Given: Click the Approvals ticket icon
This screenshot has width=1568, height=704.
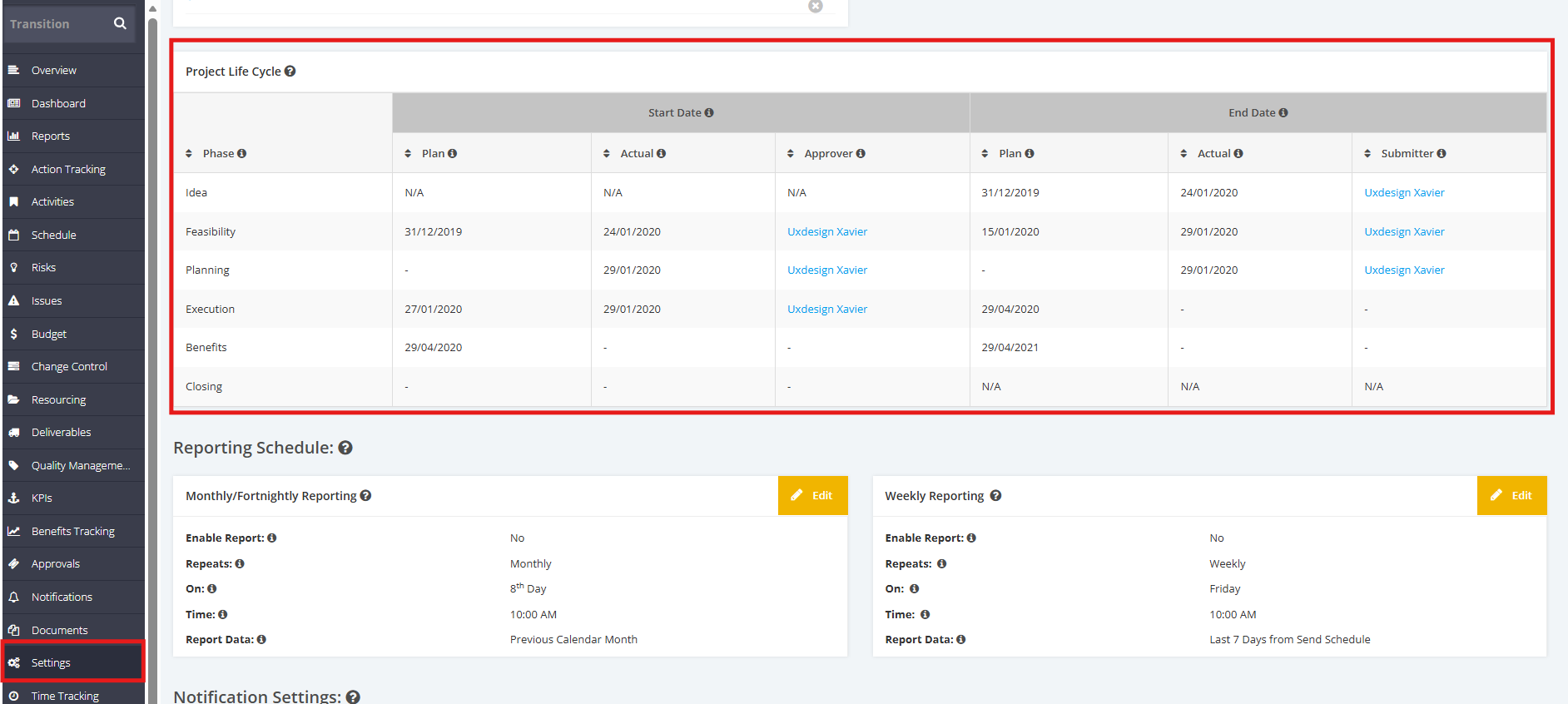Looking at the screenshot, I should 13,564.
